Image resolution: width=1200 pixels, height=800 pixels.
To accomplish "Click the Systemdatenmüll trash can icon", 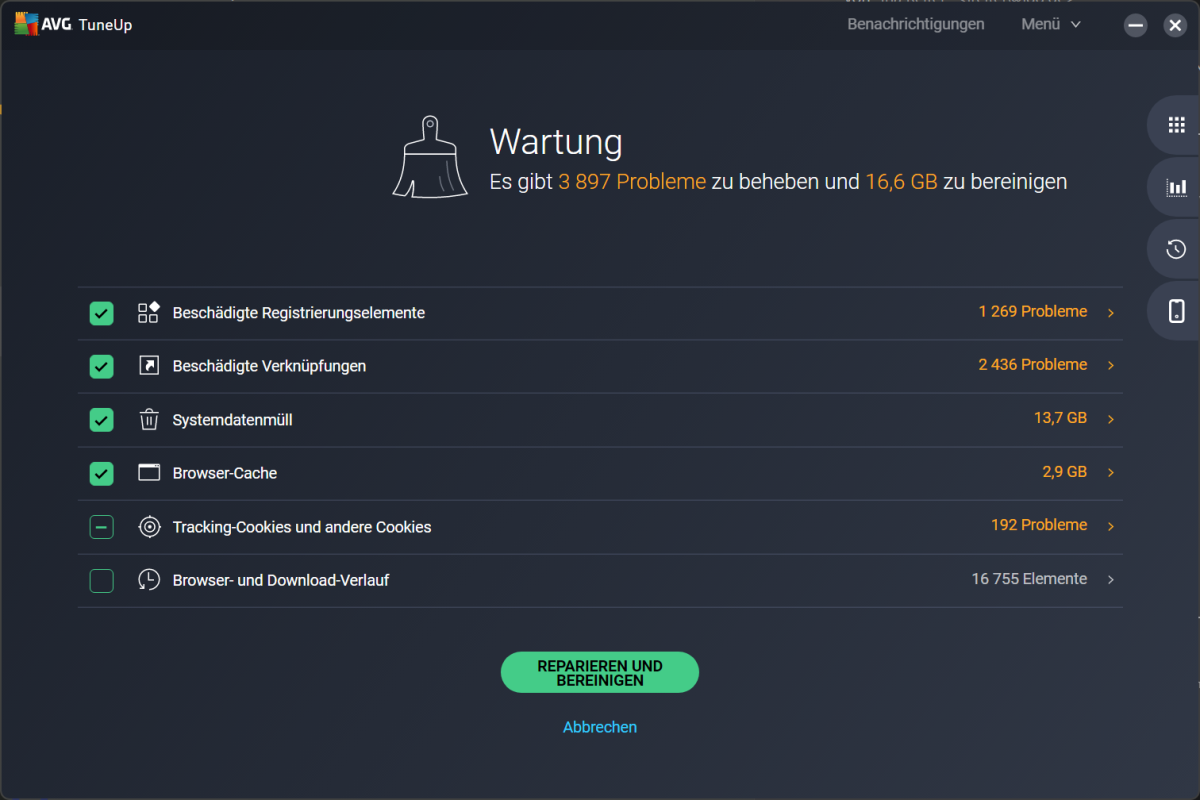I will (149, 420).
